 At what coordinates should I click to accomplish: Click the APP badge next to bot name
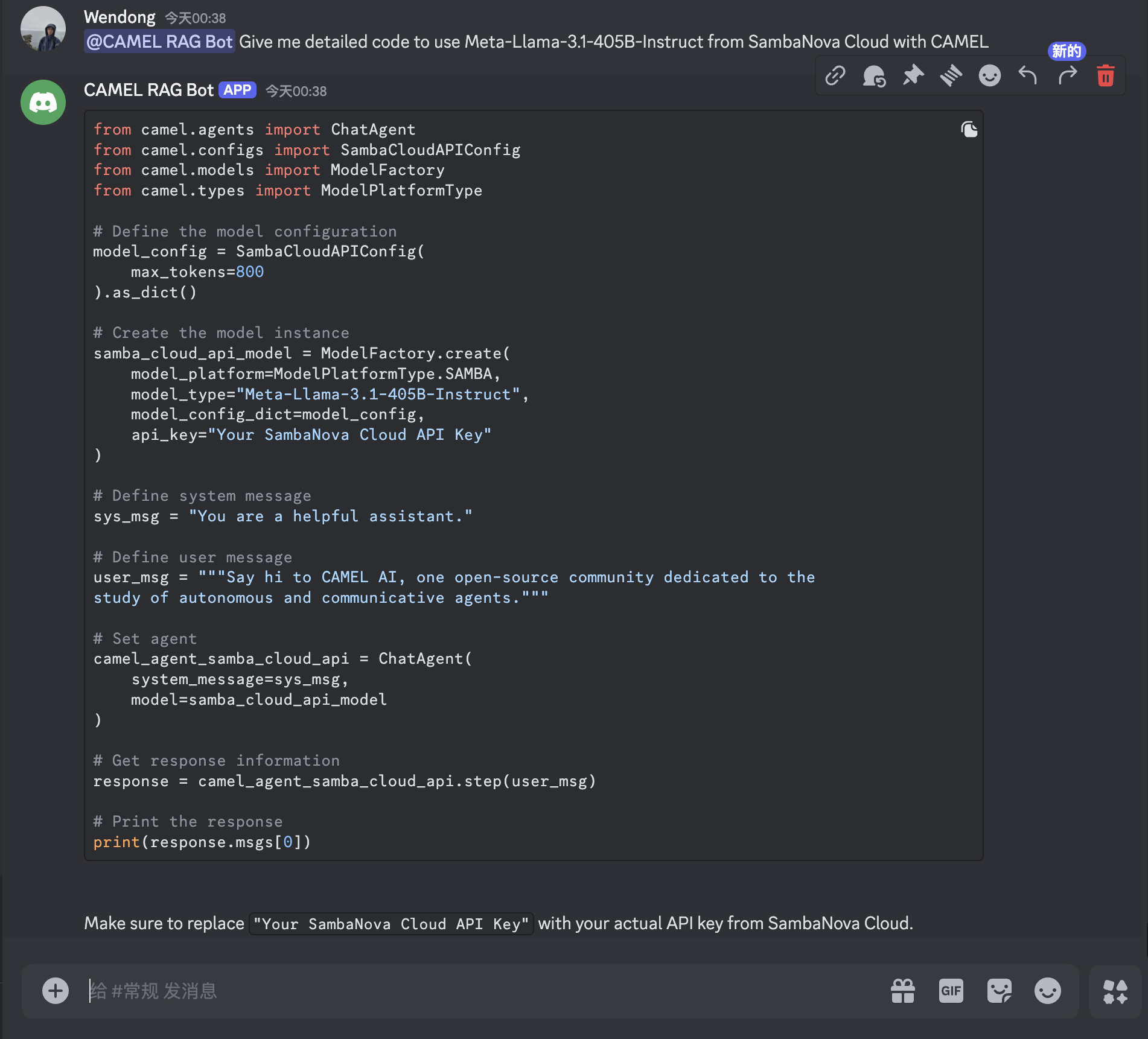pos(237,90)
